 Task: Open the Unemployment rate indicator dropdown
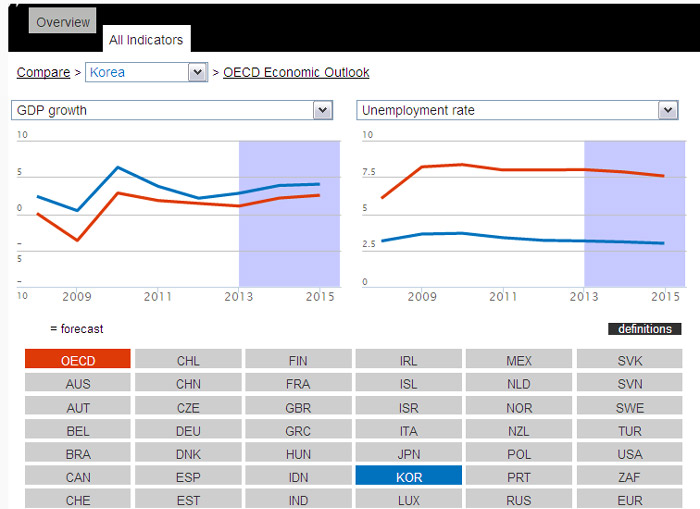pyautogui.click(x=517, y=110)
